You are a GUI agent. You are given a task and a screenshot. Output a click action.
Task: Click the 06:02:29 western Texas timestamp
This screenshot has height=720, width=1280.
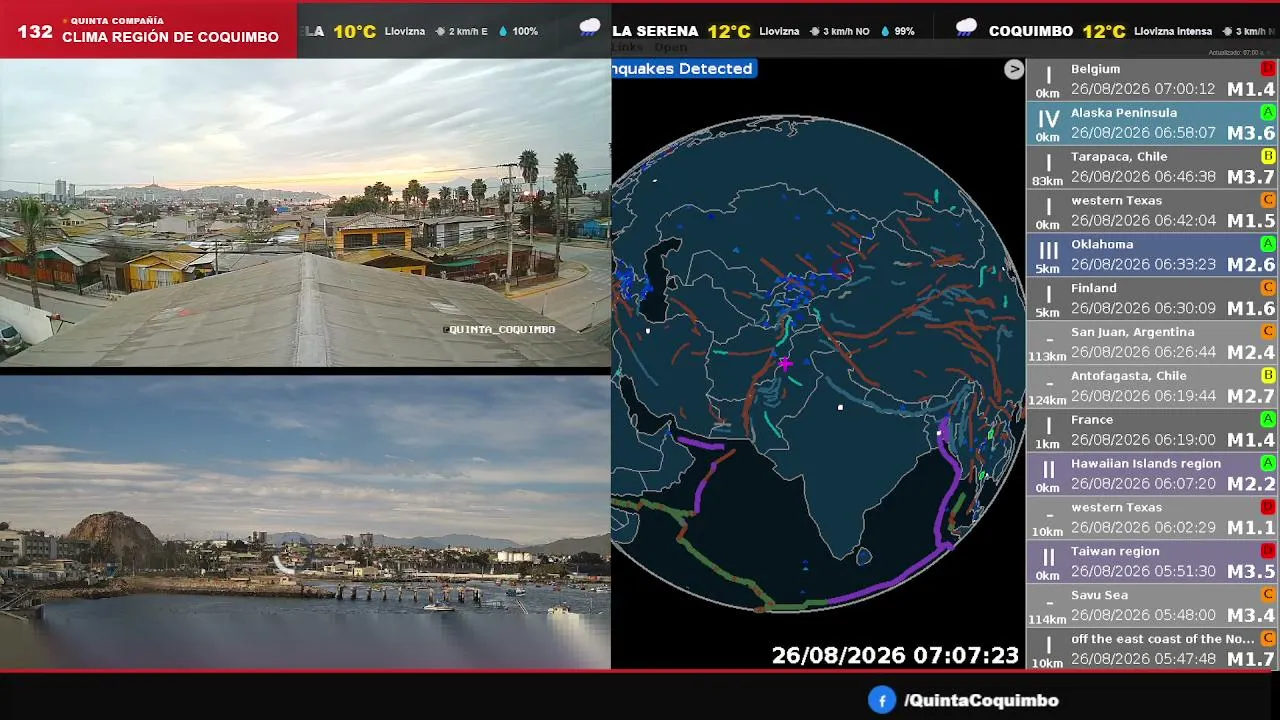pos(1143,528)
